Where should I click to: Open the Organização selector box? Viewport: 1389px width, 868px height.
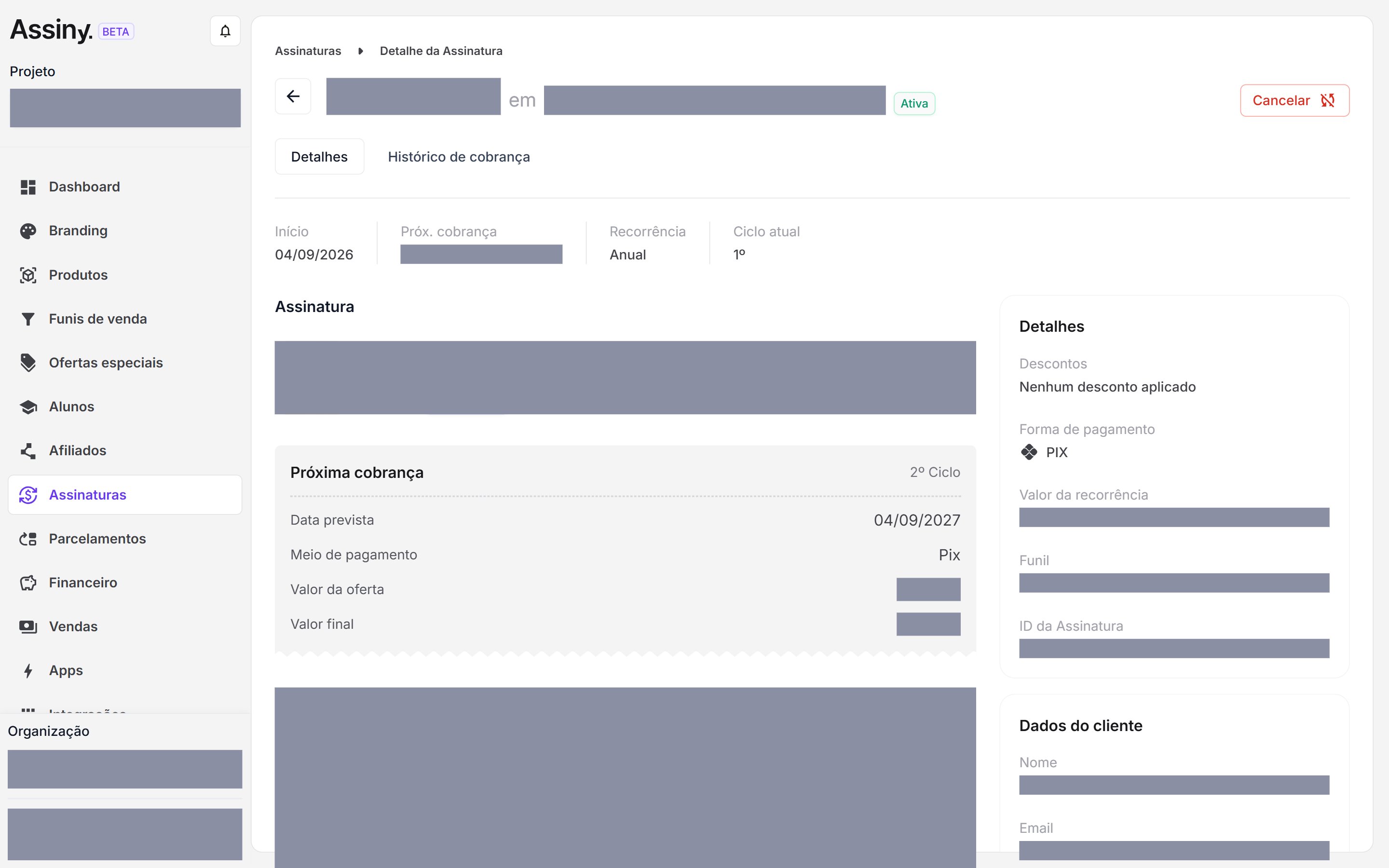click(124, 769)
